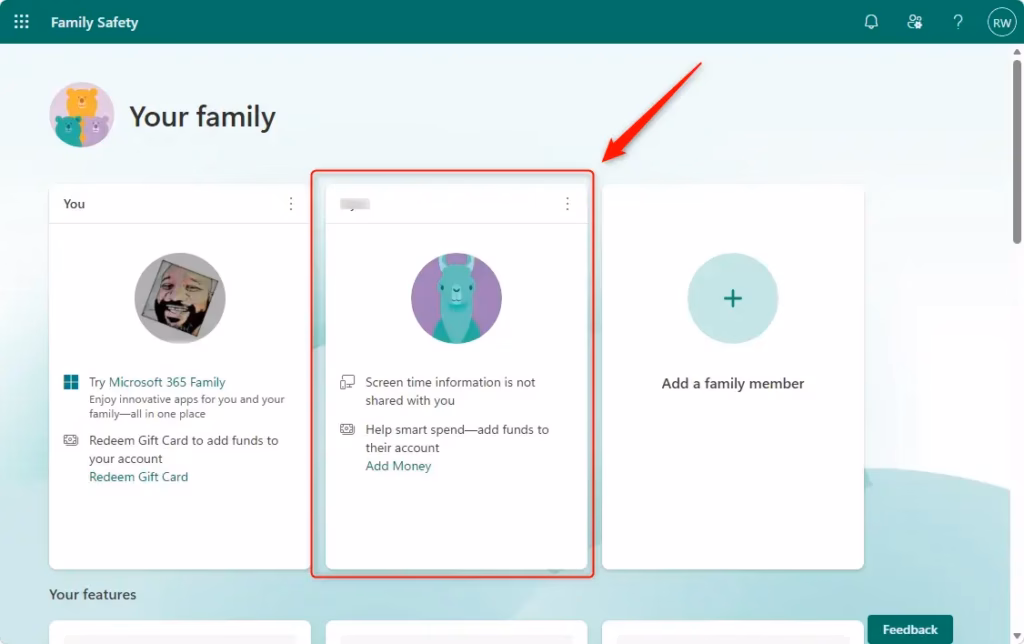Click Add Money link
Image resolution: width=1024 pixels, height=644 pixels.
pos(398,466)
